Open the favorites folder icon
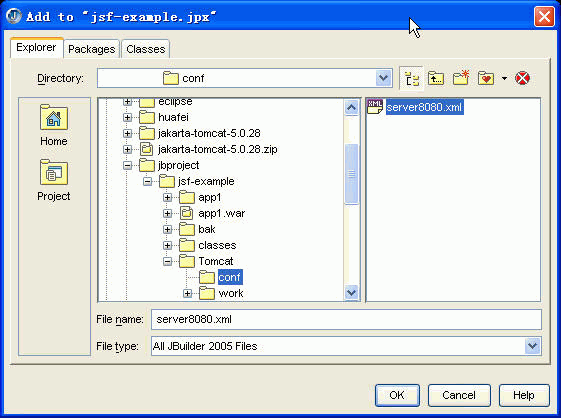 (486, 78)
